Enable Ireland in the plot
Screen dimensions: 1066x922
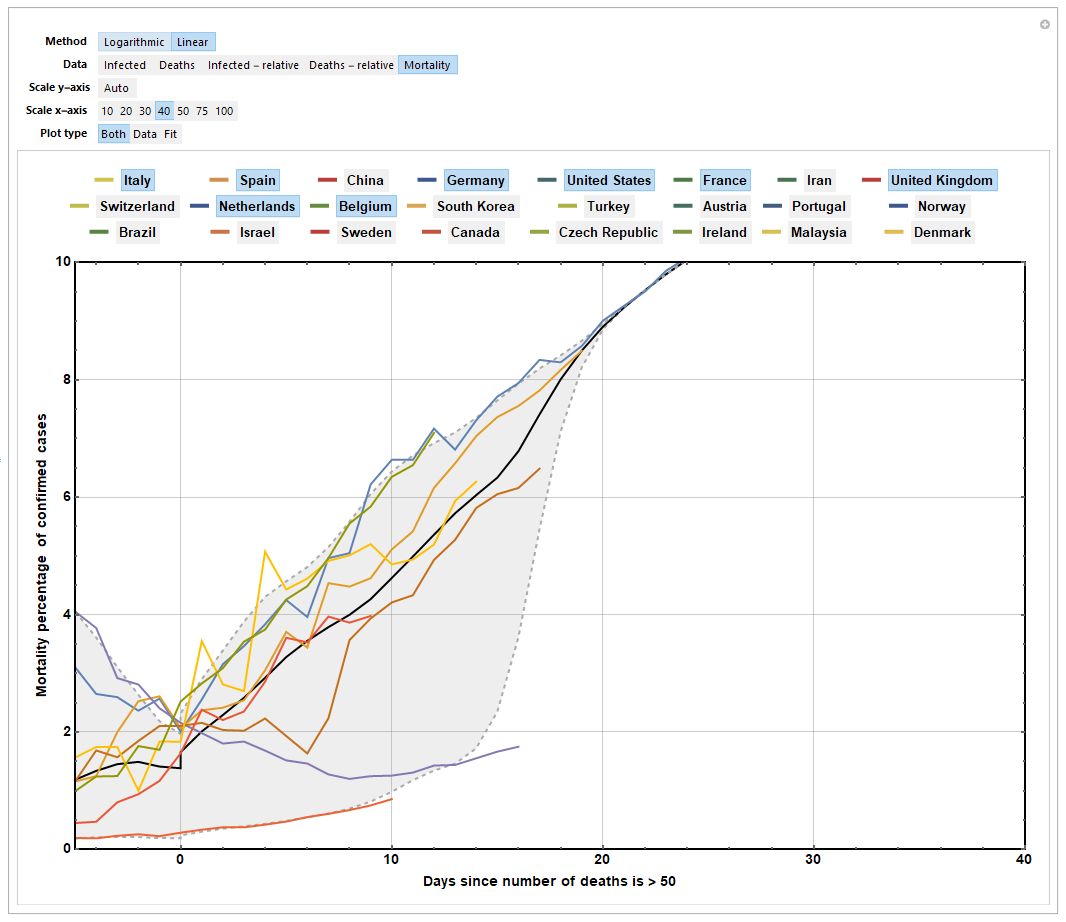pyautogui.click(x=725, y=233)
